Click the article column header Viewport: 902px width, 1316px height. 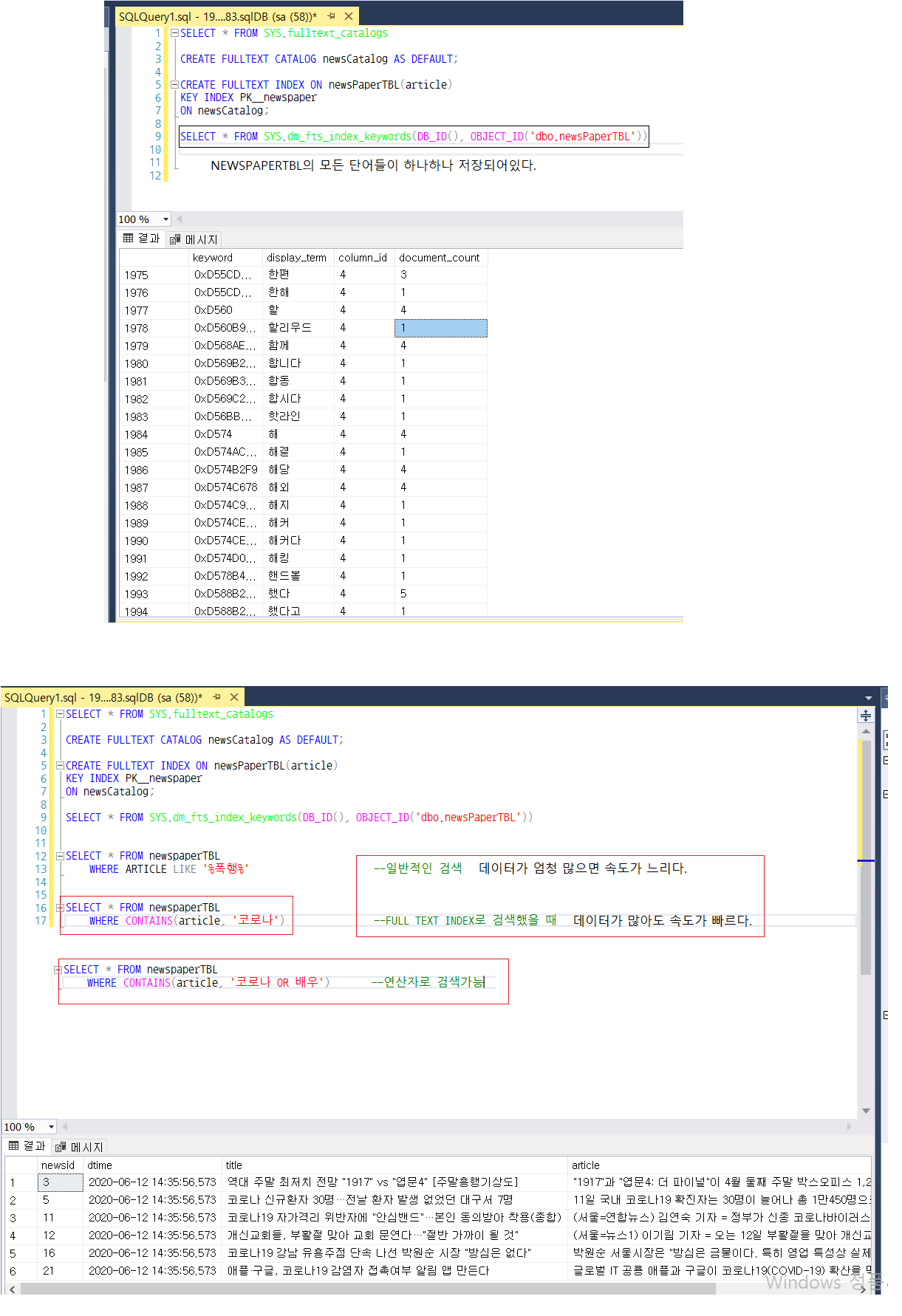(x=720, y=1165)
